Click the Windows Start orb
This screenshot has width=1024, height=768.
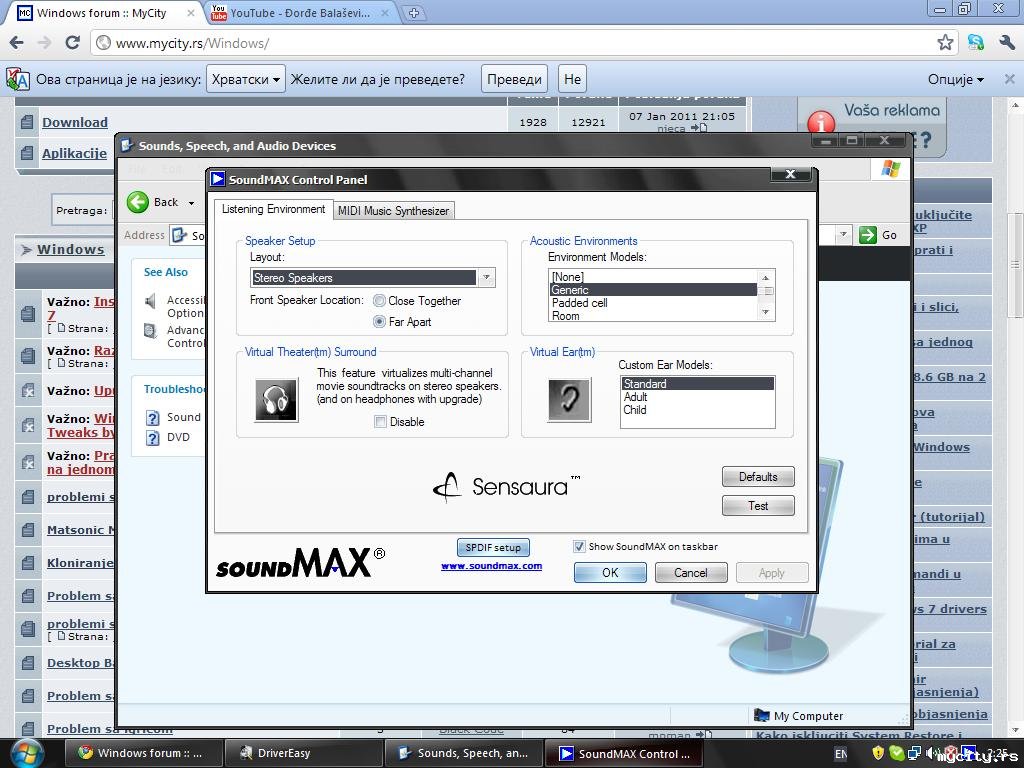pos(26,753)
